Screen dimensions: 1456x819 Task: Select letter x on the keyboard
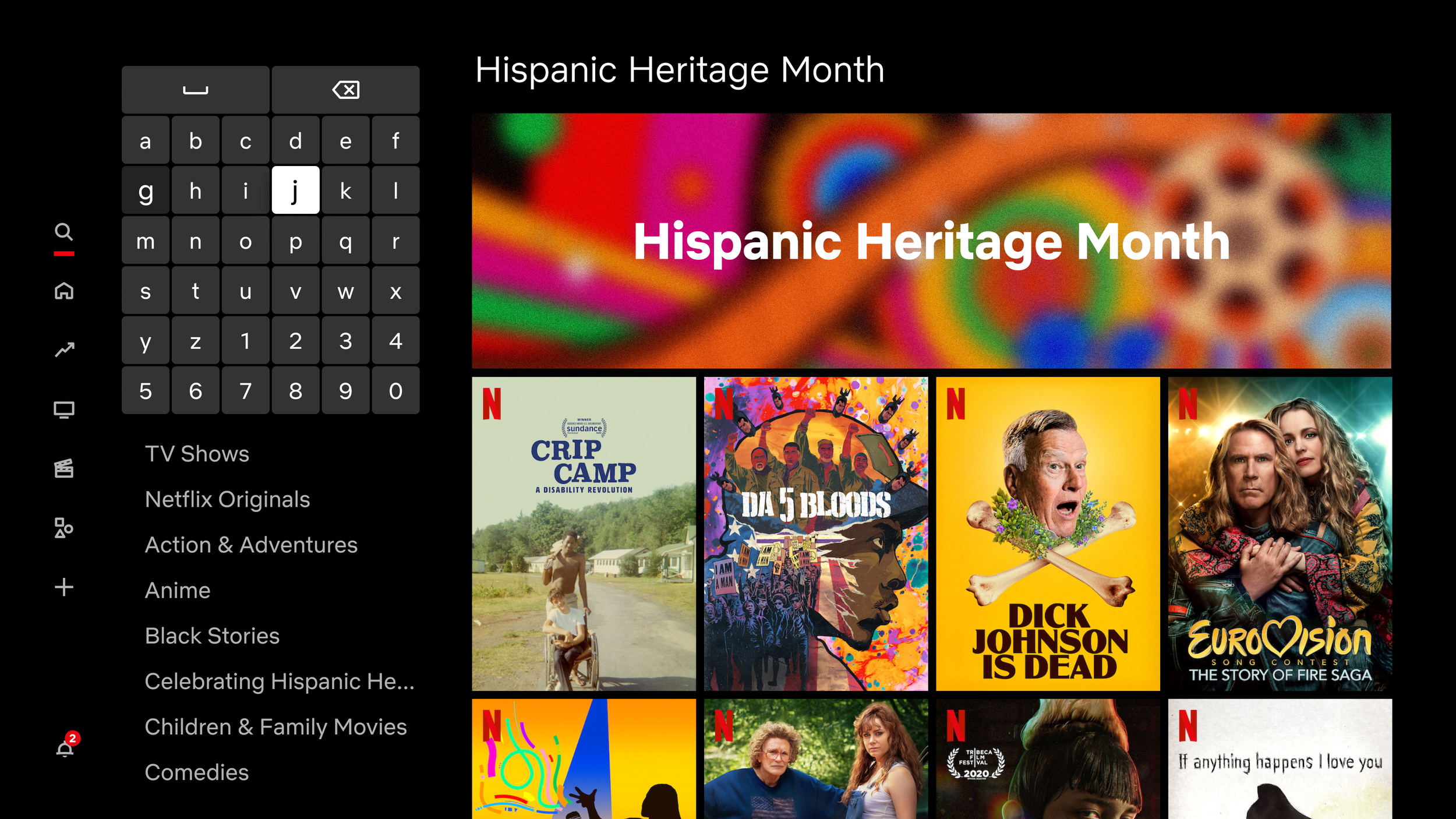[x=396, y=290]
